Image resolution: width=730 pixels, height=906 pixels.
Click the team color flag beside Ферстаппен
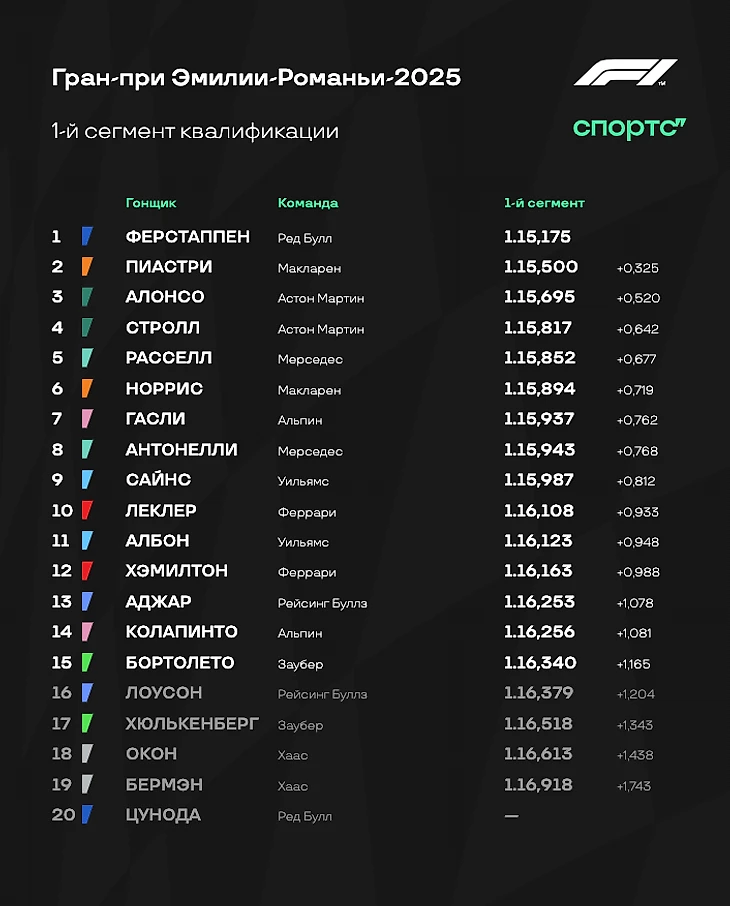[x=87, y=237]
